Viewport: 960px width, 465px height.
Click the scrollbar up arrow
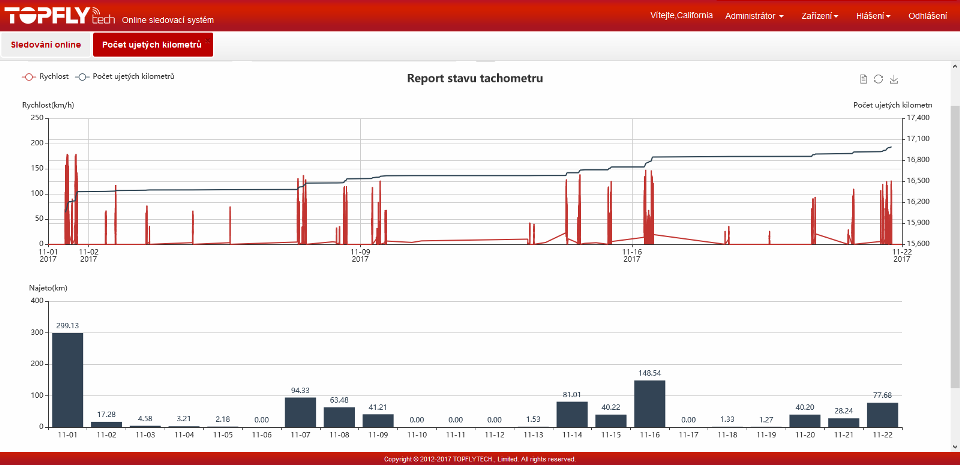pos(954,66)
